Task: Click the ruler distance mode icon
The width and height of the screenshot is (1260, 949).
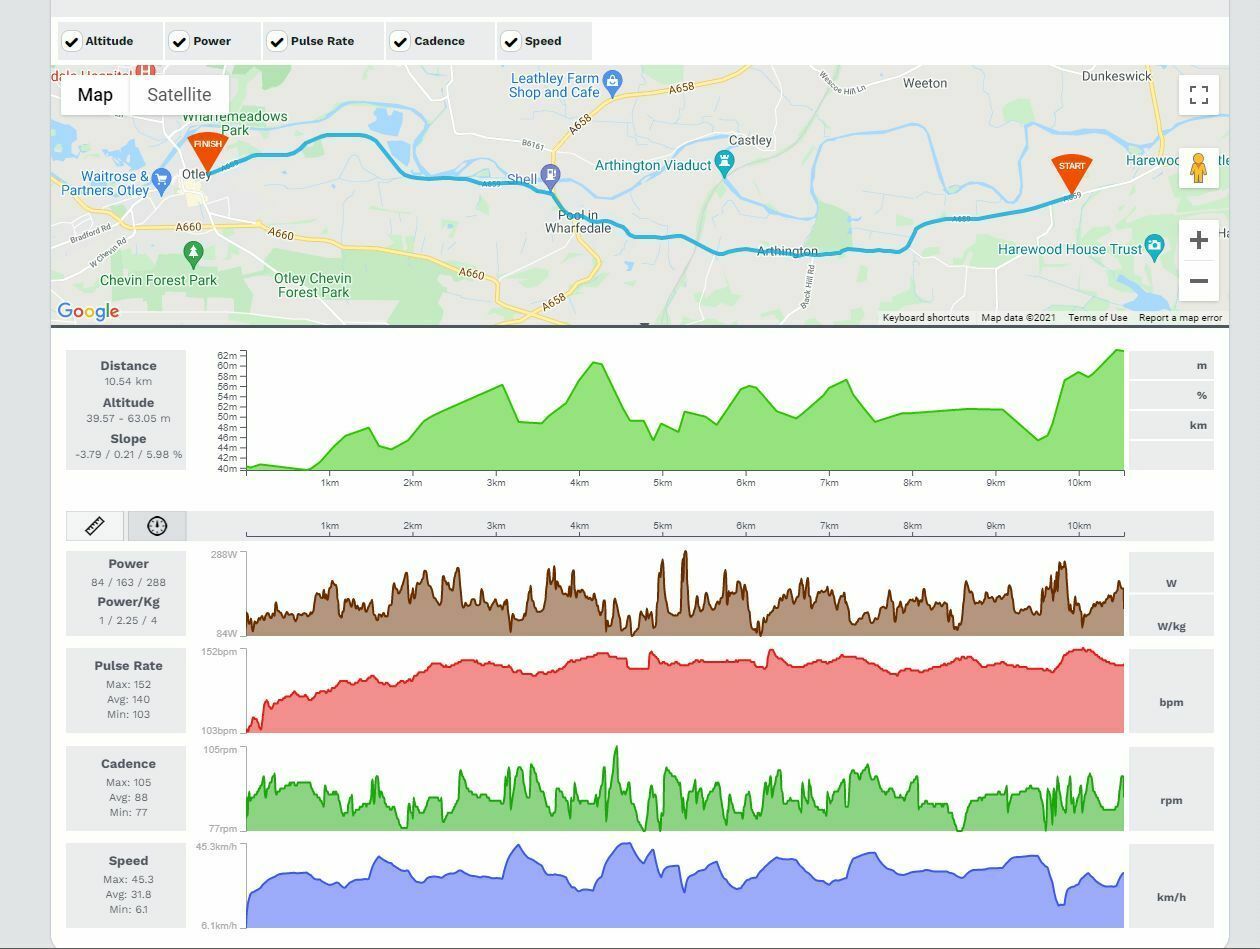Action: [x=95, y=526]
